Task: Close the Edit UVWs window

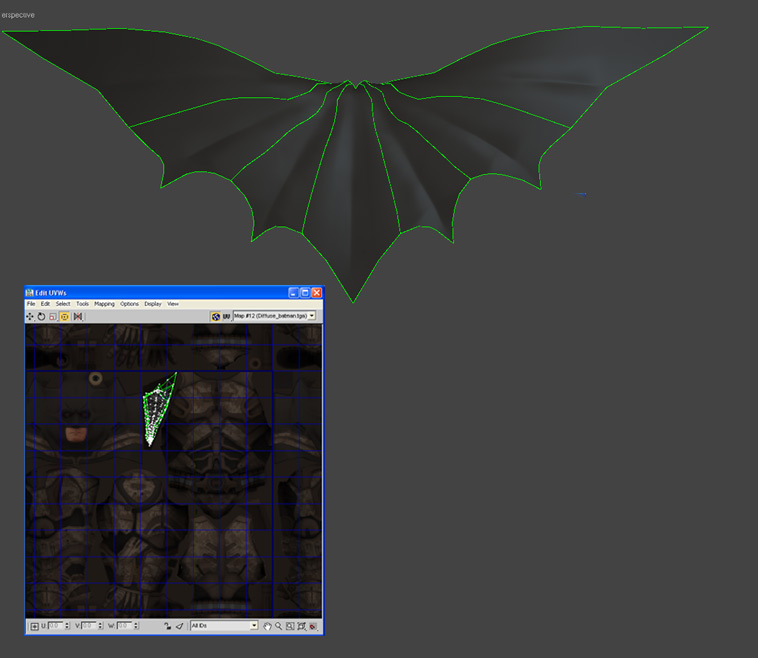Action: 317,292
